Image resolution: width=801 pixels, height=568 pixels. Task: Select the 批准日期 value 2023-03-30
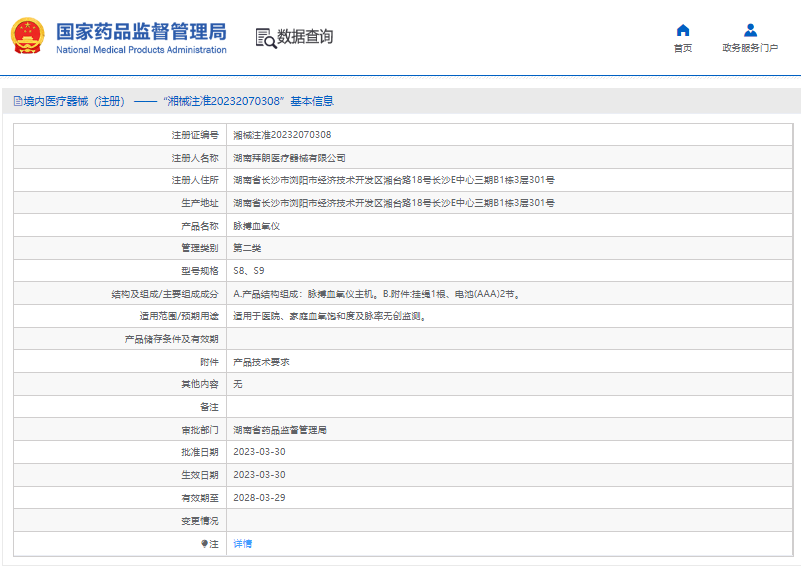[x=260, y=452]
